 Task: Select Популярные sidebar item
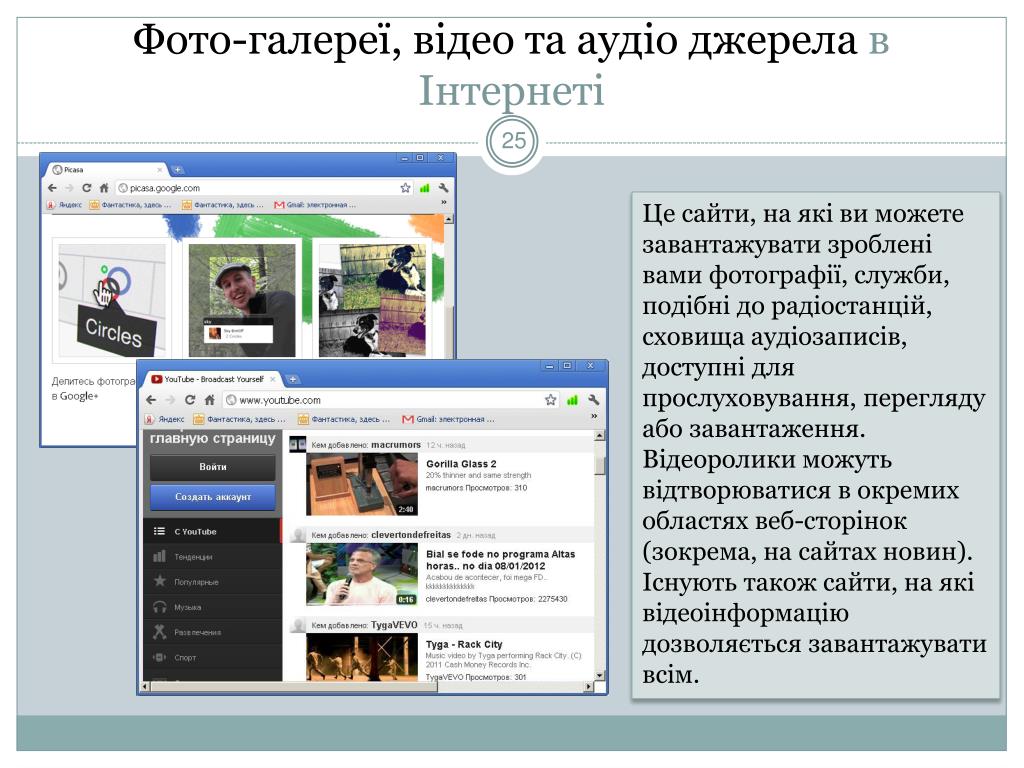213,582
